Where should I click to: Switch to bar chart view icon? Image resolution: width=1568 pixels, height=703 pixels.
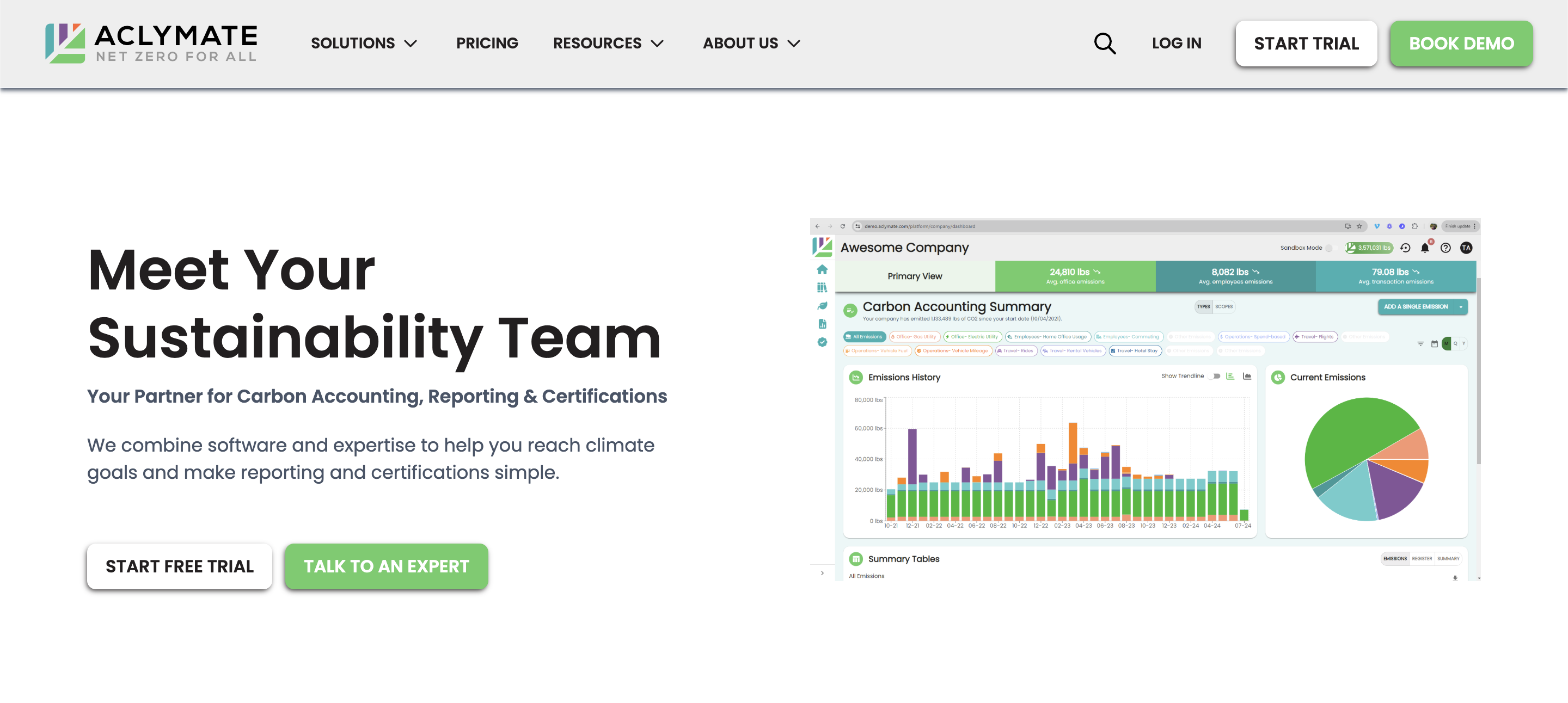pyautogui.click(x=1230, y=377)
